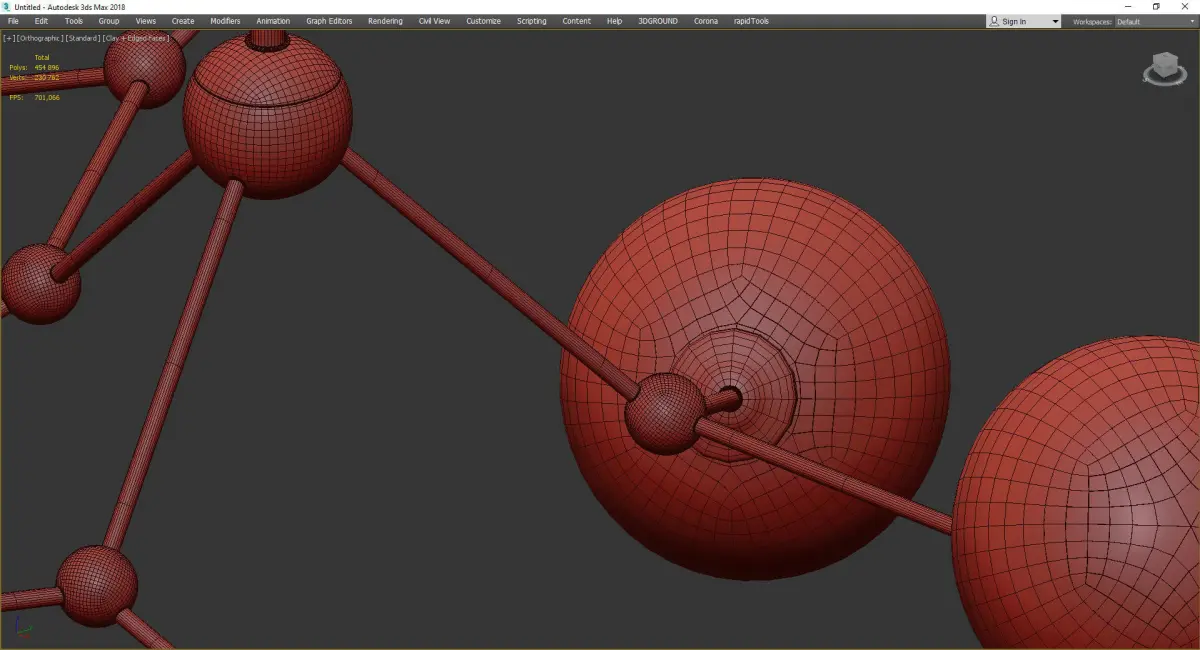Open the Customize menu
Viewport: 1200px width, 650px height.
[x=483, y=21]
